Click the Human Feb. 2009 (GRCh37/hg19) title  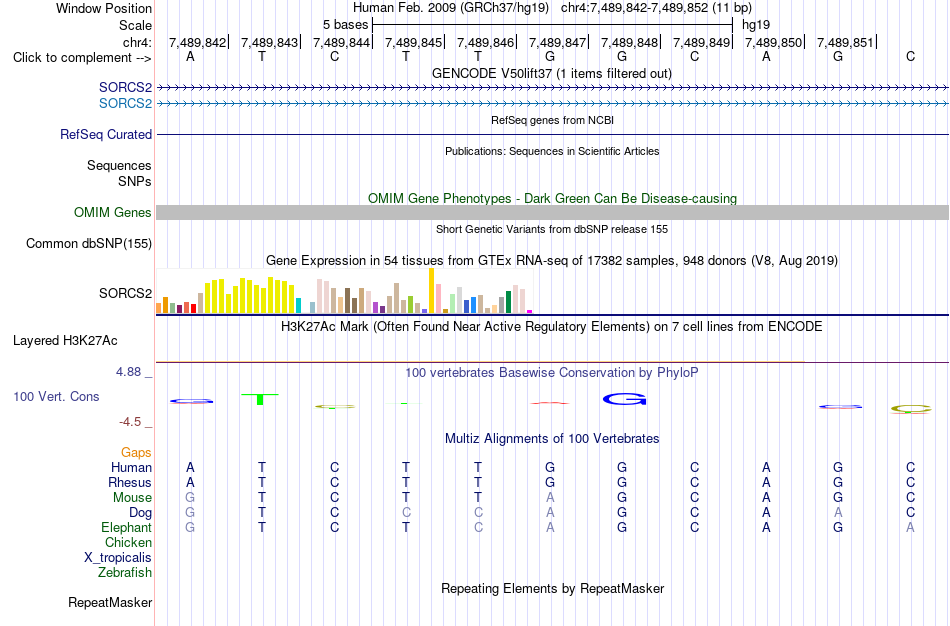pos(451,8)
